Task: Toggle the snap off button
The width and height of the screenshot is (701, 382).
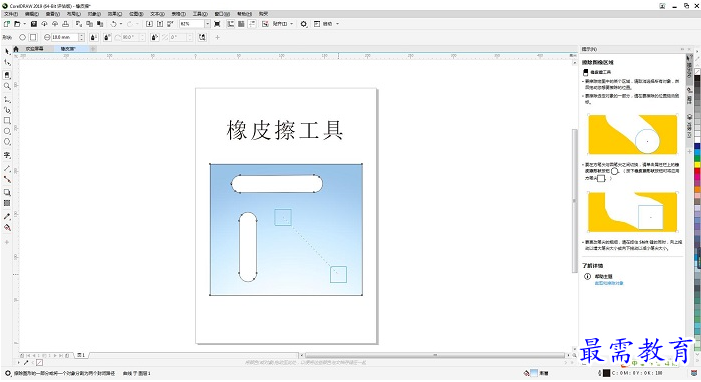Action: click(265, 24)
